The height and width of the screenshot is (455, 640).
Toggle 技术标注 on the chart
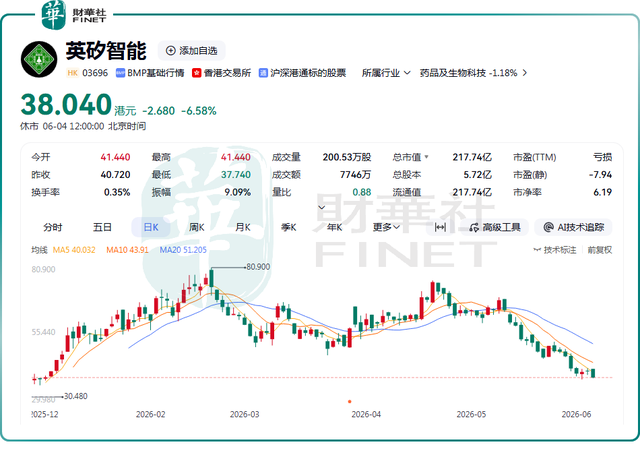(x=555, y=250)
